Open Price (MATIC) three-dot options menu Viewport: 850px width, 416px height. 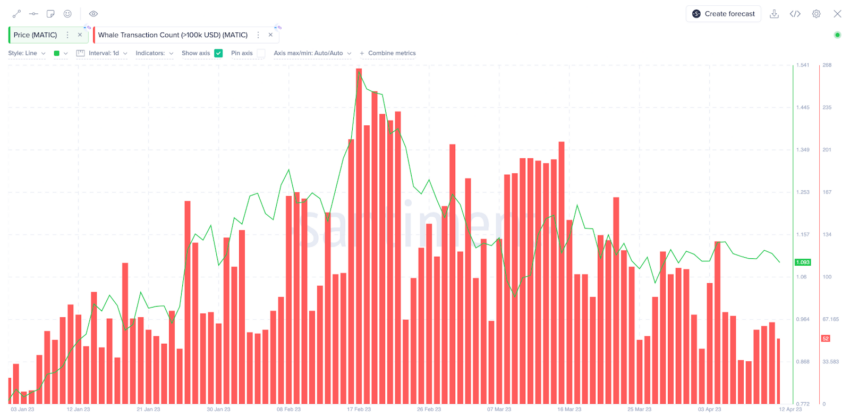pyautogui.click(x=67, y=35)
